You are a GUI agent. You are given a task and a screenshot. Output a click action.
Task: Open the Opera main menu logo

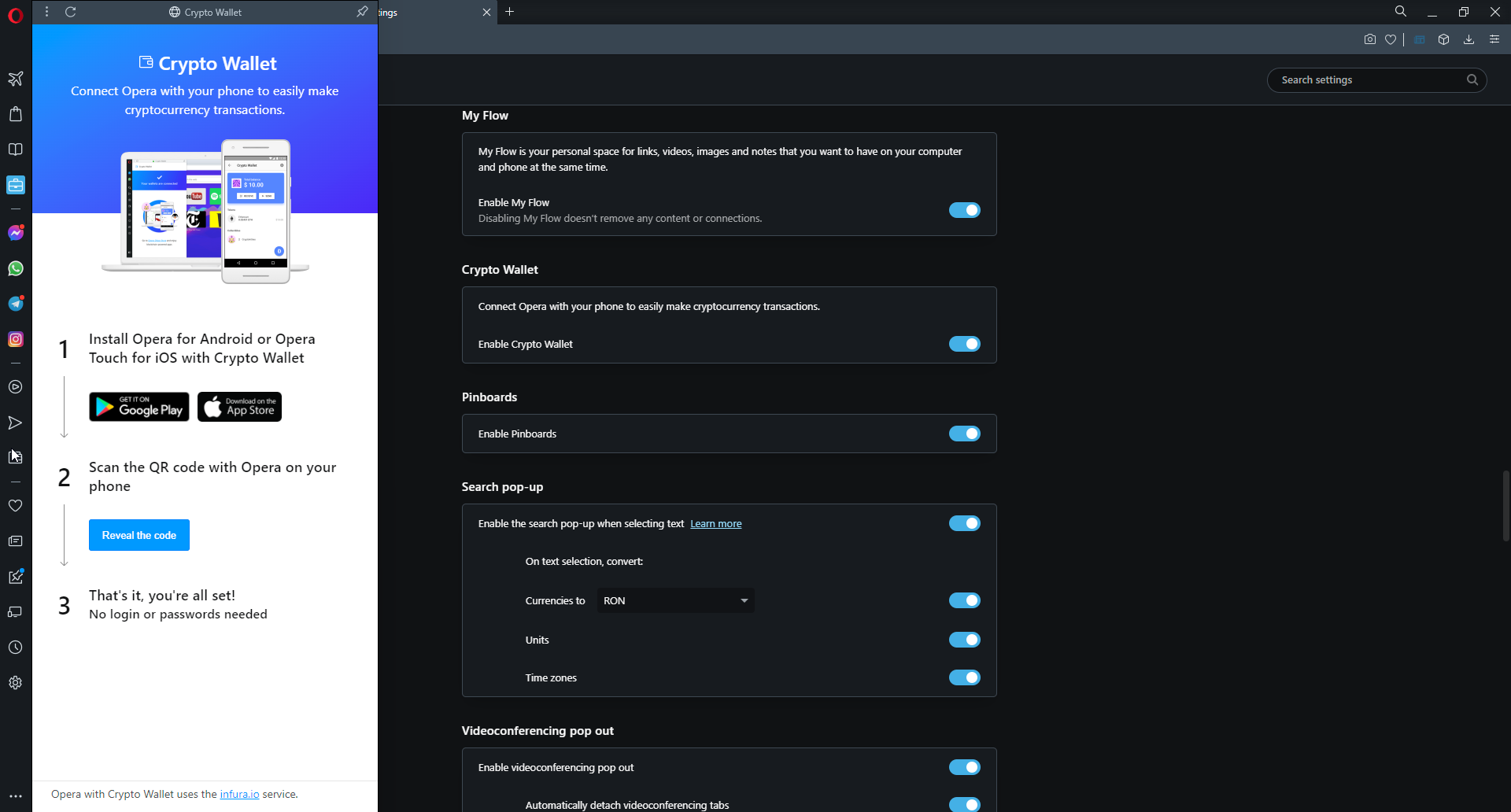pos(16,15)
